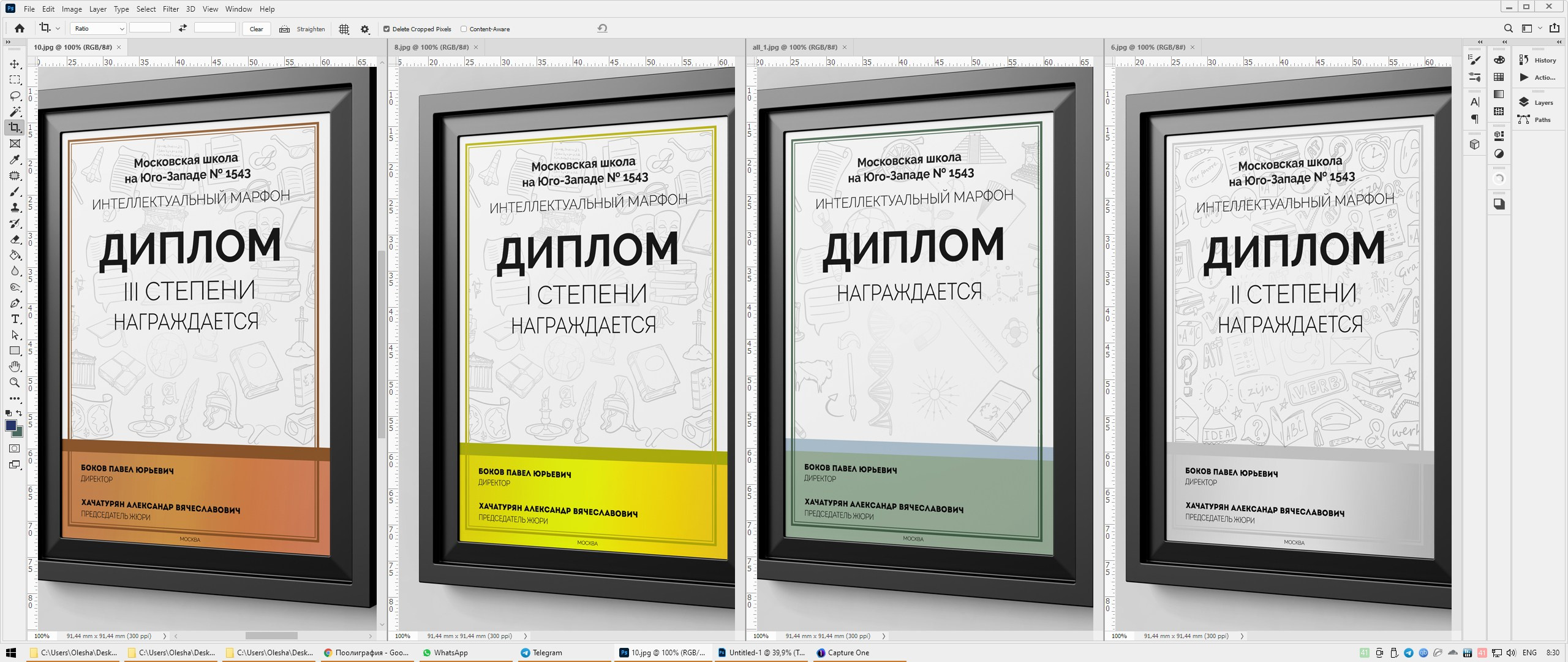The image size is (1568, 662).
Task: Open the Layers panel button
Action: point(1537,102)
